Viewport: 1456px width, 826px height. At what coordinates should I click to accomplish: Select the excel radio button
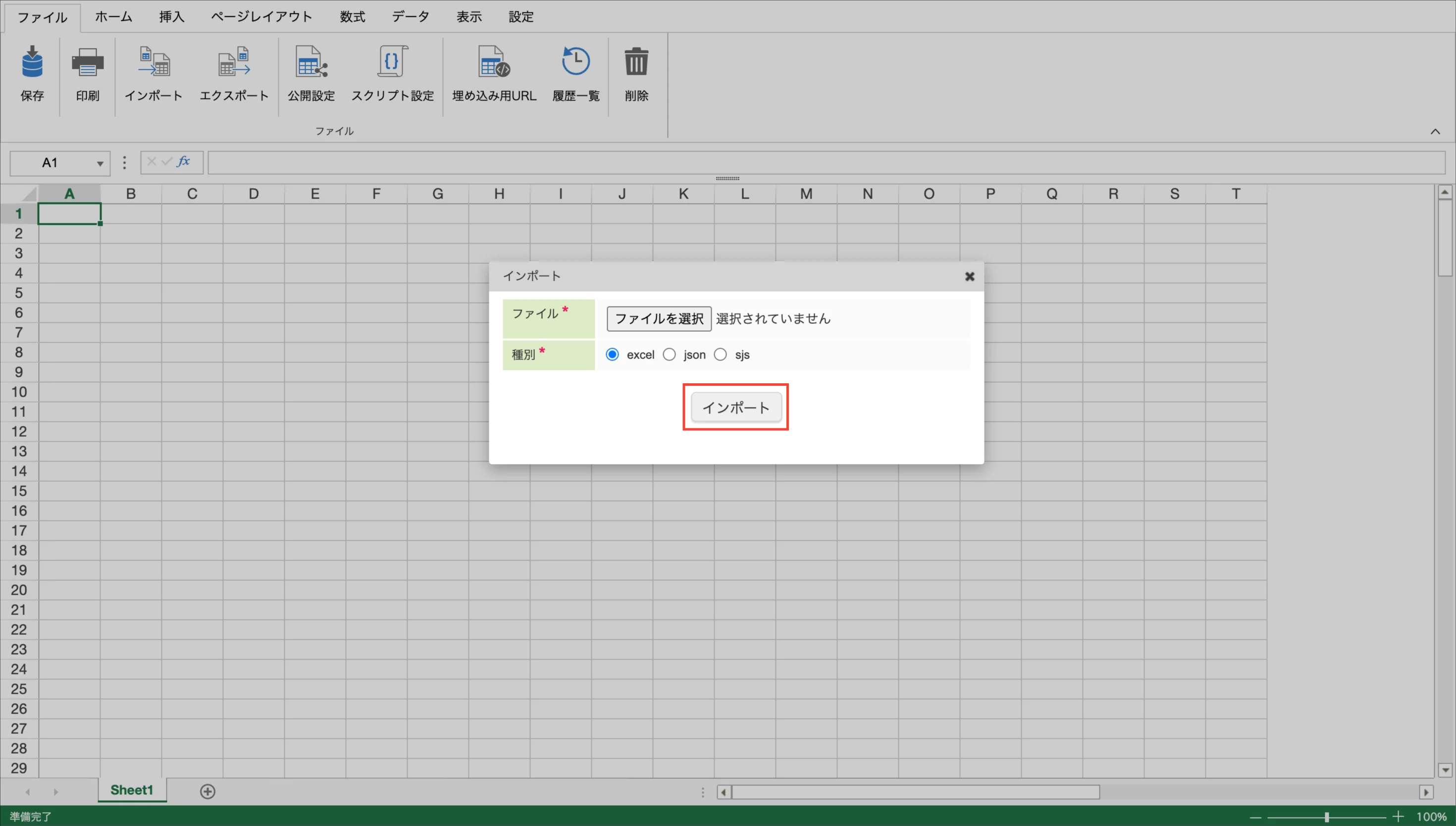[x=612, y=355]
